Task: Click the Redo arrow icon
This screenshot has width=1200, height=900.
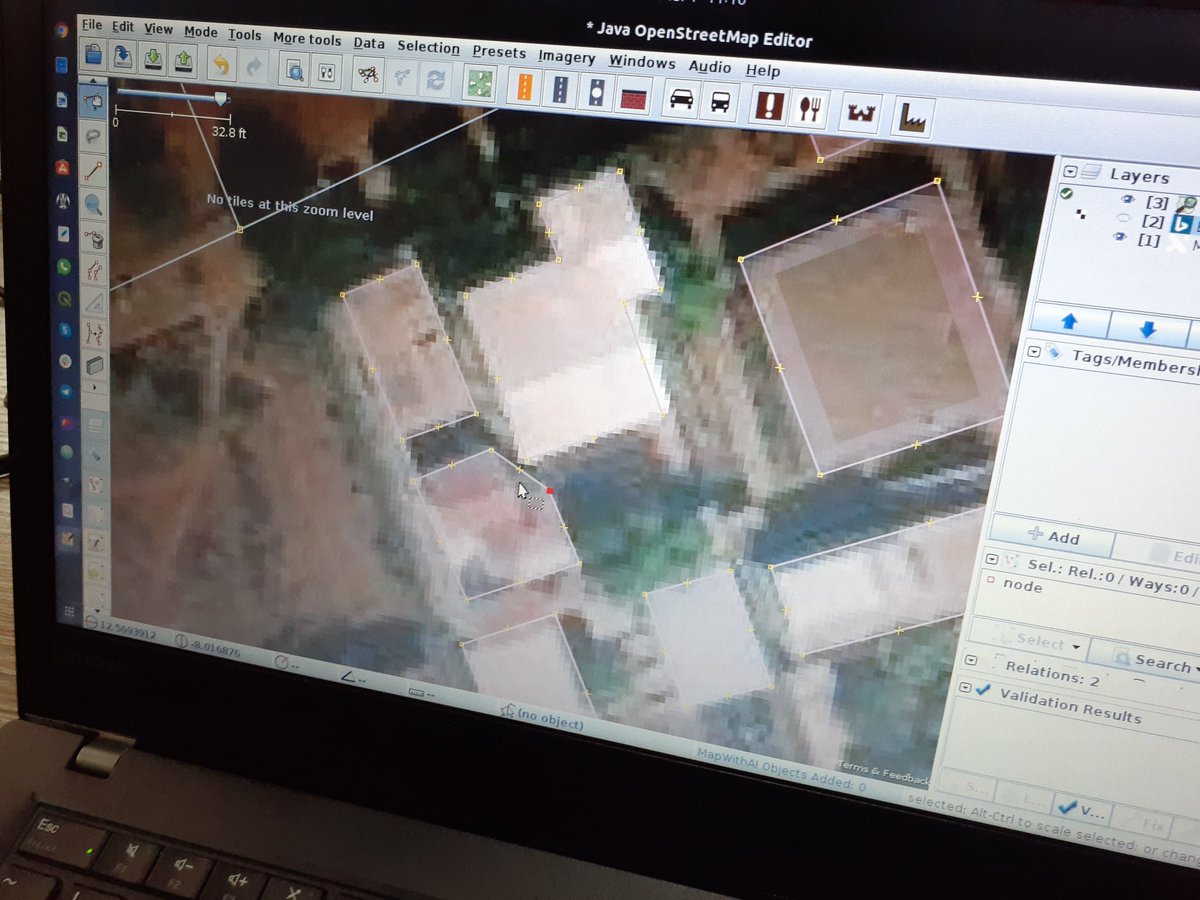Action: point(254,66)
